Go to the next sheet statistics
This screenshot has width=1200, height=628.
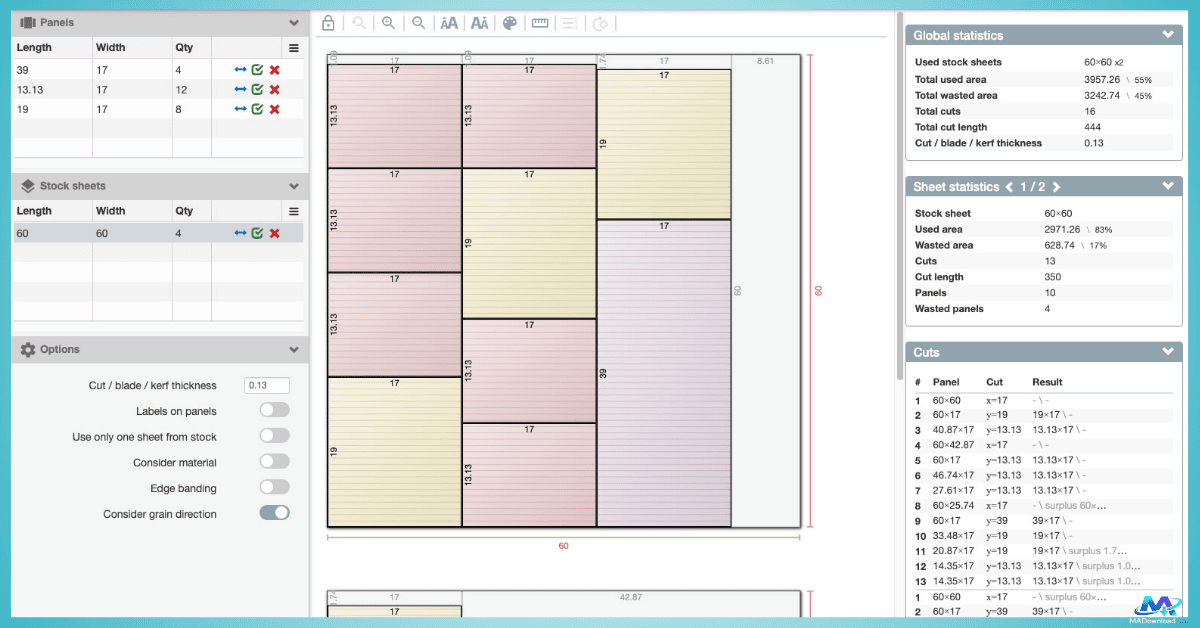click(x=1056, y=187)
